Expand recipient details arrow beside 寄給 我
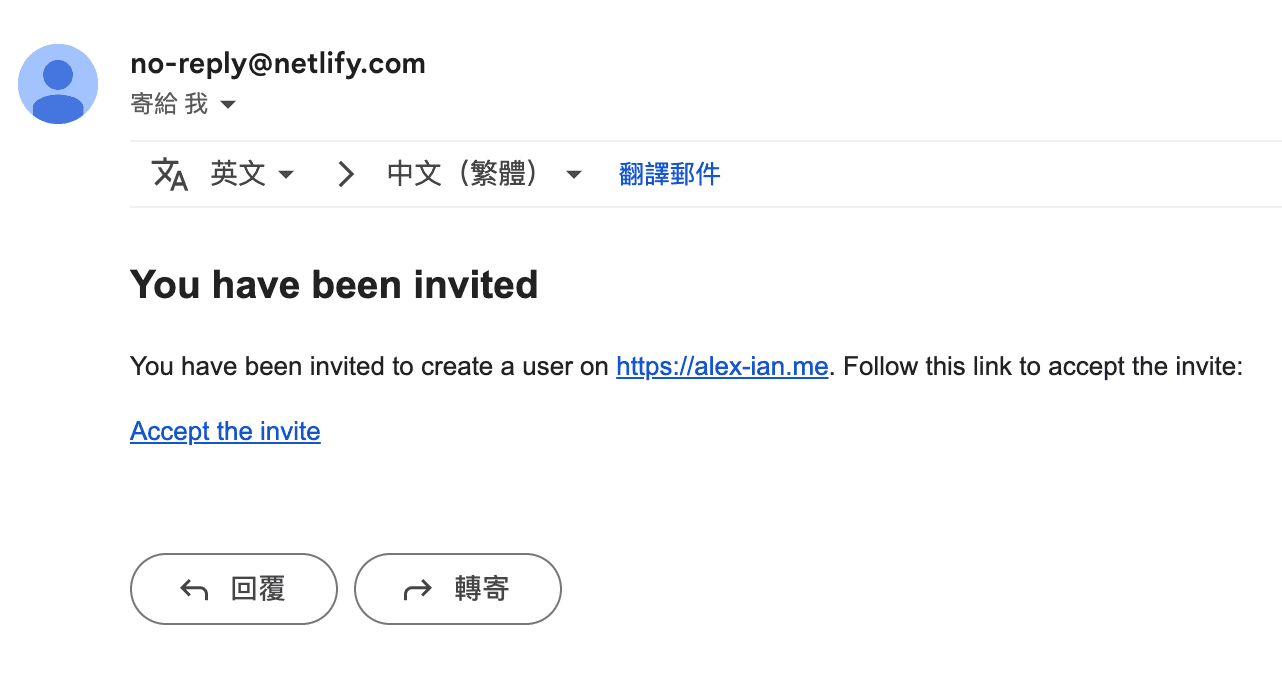1282x682 pixels. click(228, 105)
